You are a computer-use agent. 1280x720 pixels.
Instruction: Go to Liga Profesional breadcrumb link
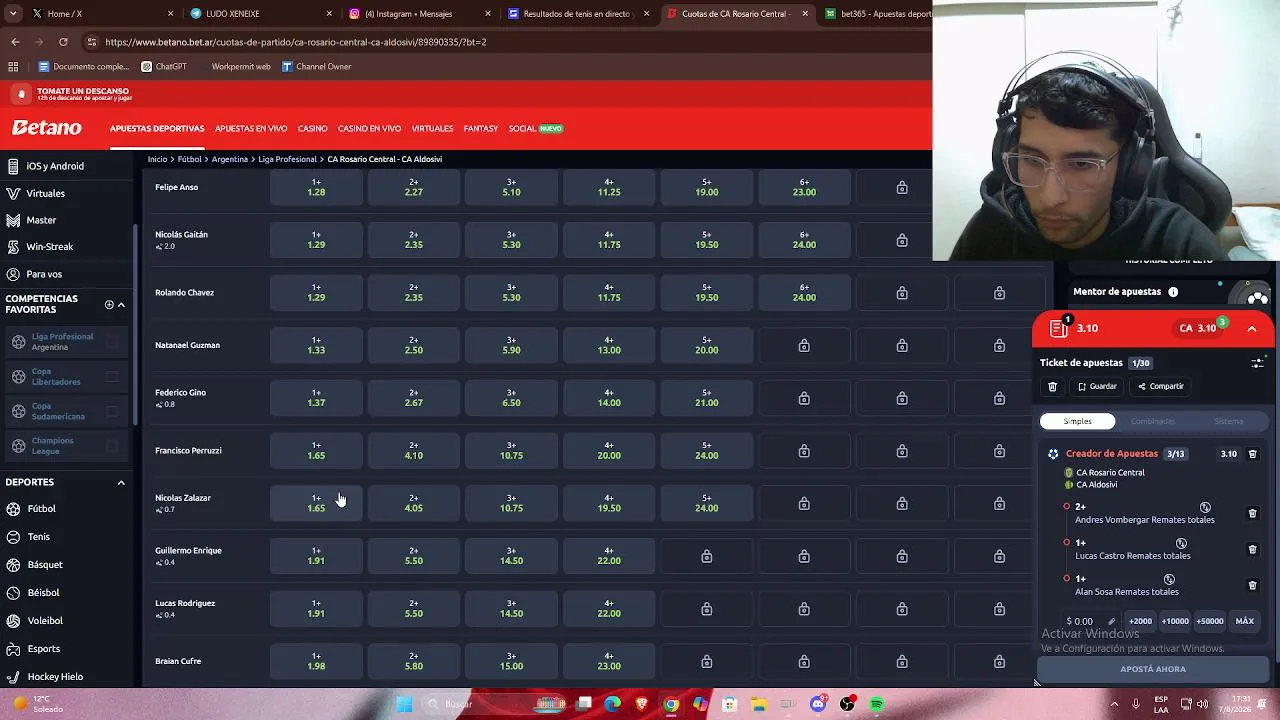287,159
